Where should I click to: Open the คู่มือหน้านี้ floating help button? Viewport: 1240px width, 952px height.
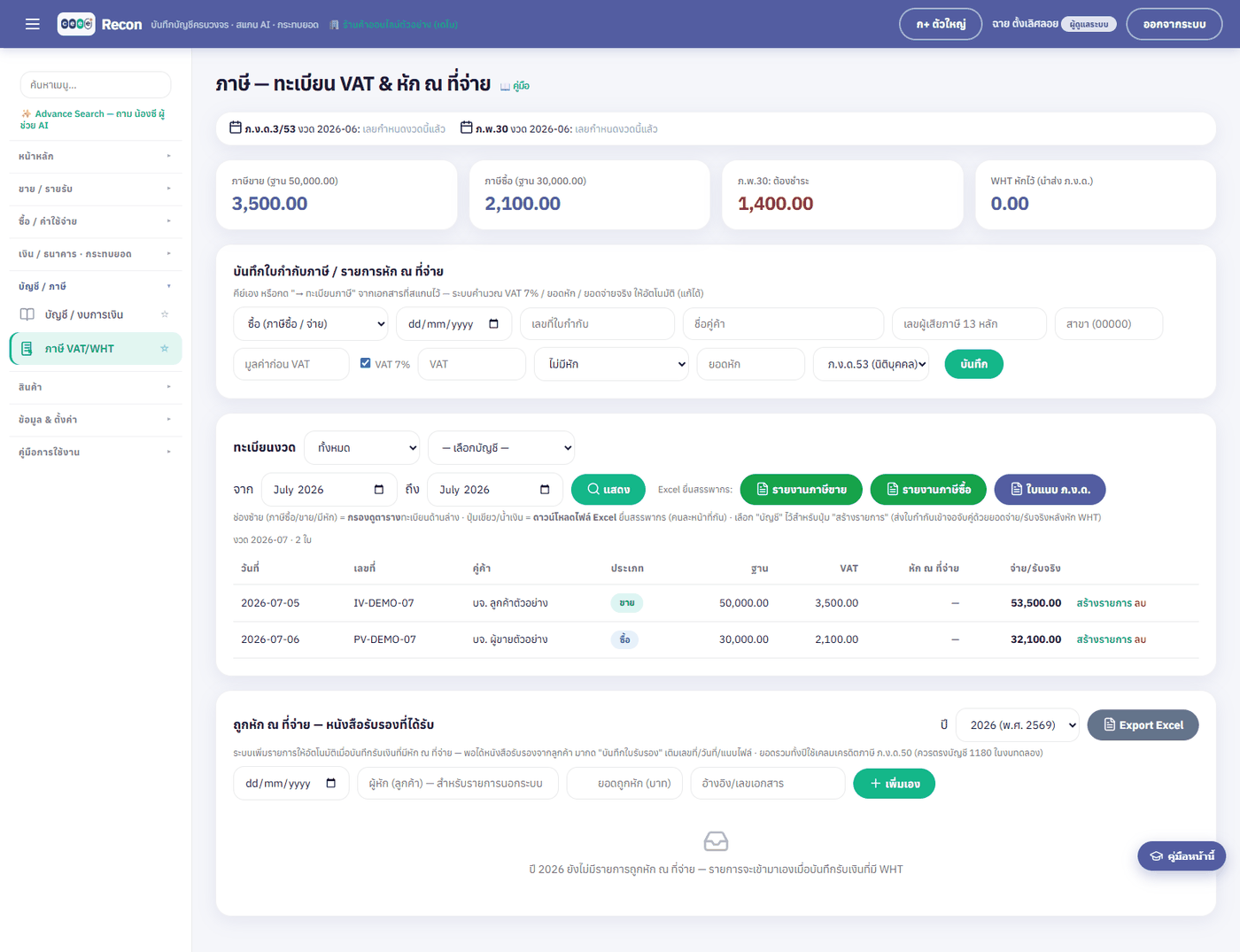[1182, 856]
